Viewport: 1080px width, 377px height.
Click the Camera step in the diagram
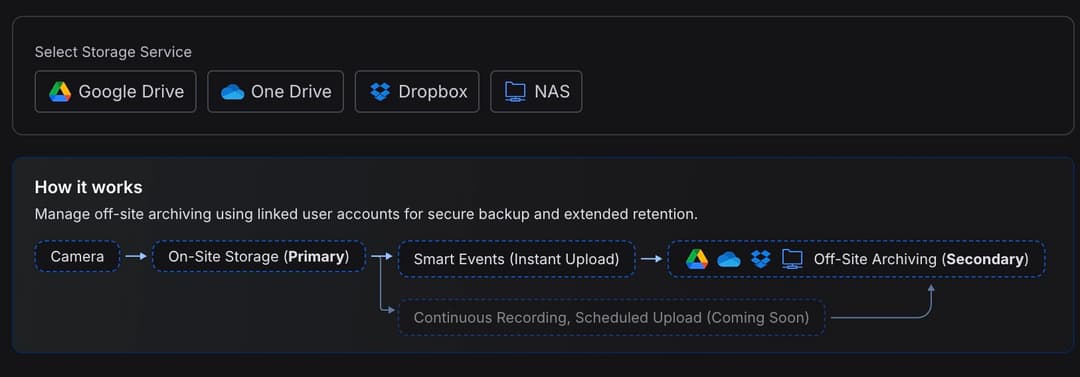pos(77,256)
